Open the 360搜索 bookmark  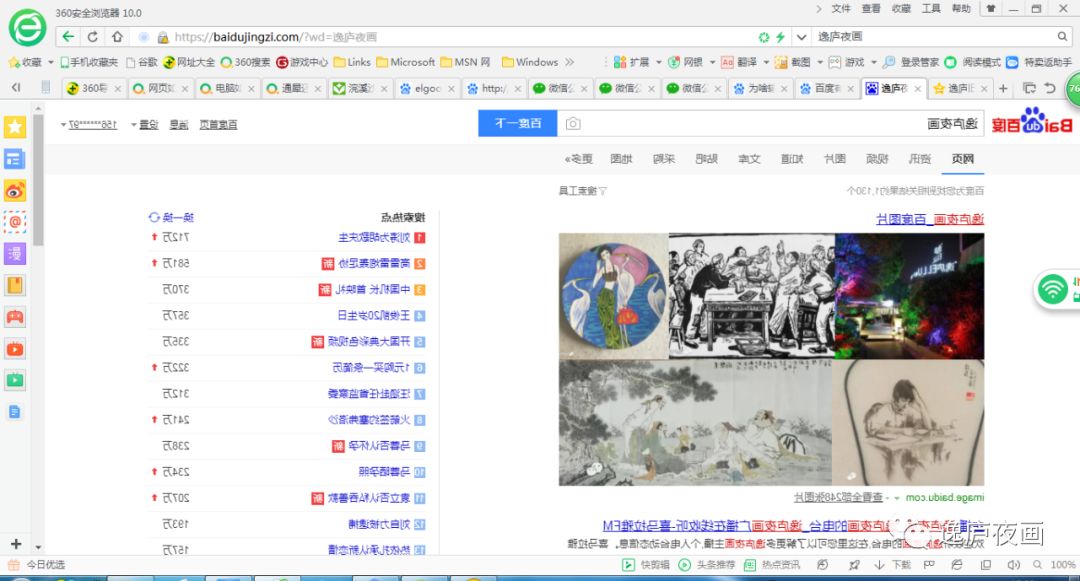pos(246,62)
